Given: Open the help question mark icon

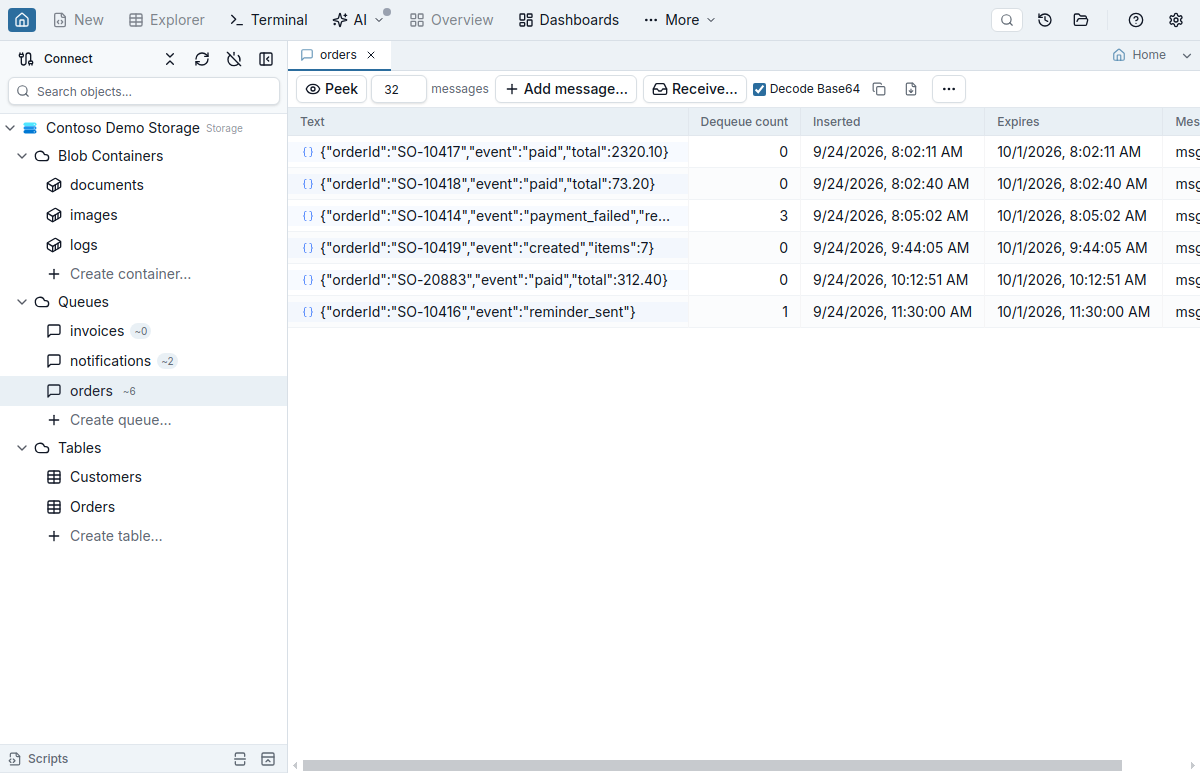Looking at the screenshot, I should (1136, 20).
